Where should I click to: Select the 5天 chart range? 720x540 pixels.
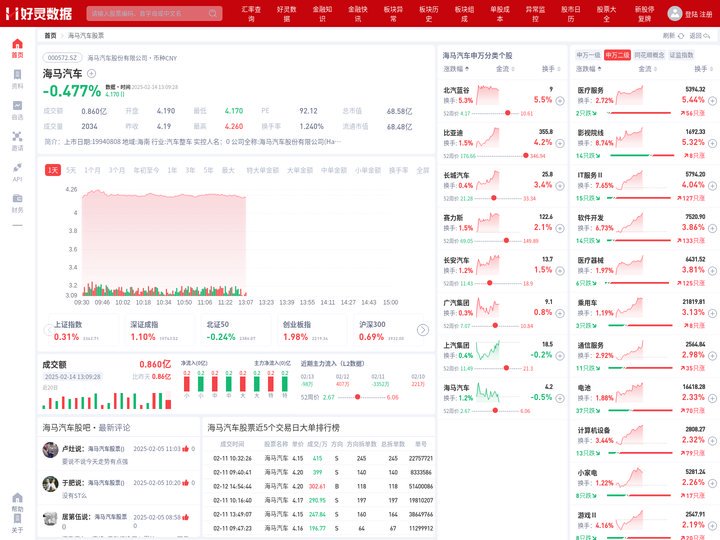click(71, 170)
